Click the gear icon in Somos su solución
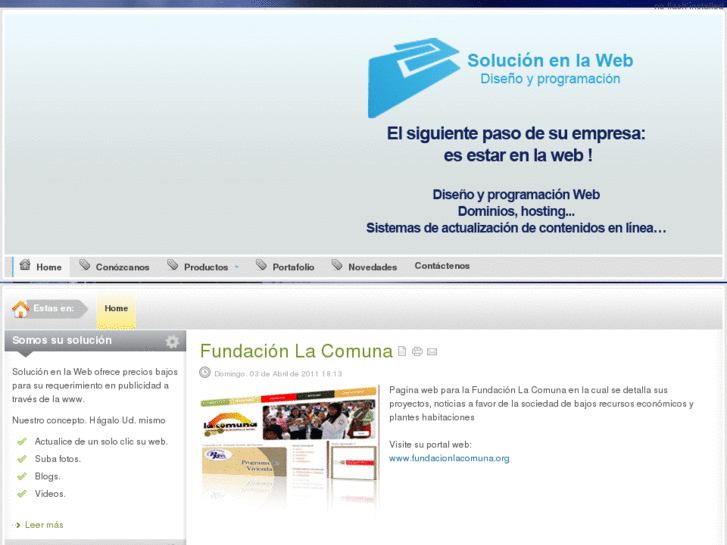Image resolution: width=727 pixels, height=545 pixels. tap(172, 341)
